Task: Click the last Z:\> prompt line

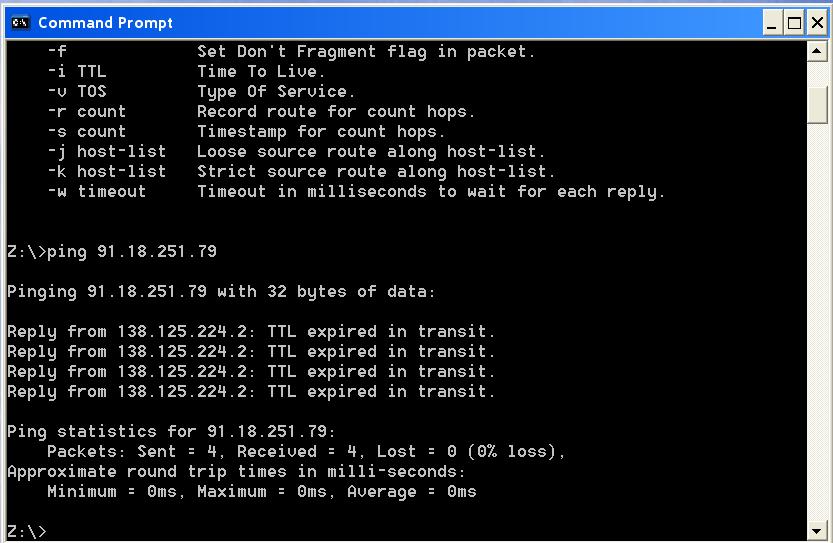Action: 27,531
